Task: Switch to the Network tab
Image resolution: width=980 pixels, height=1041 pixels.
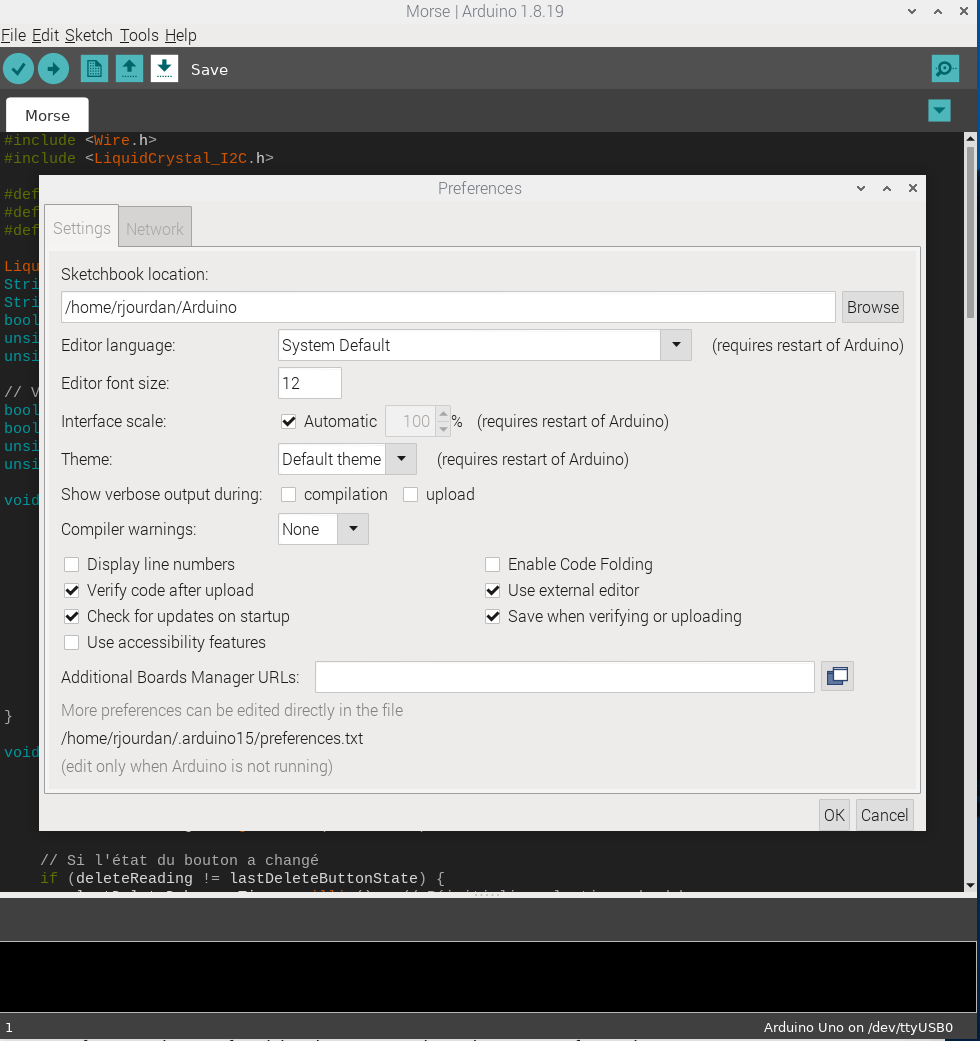Action: click(x=155, y=228)
